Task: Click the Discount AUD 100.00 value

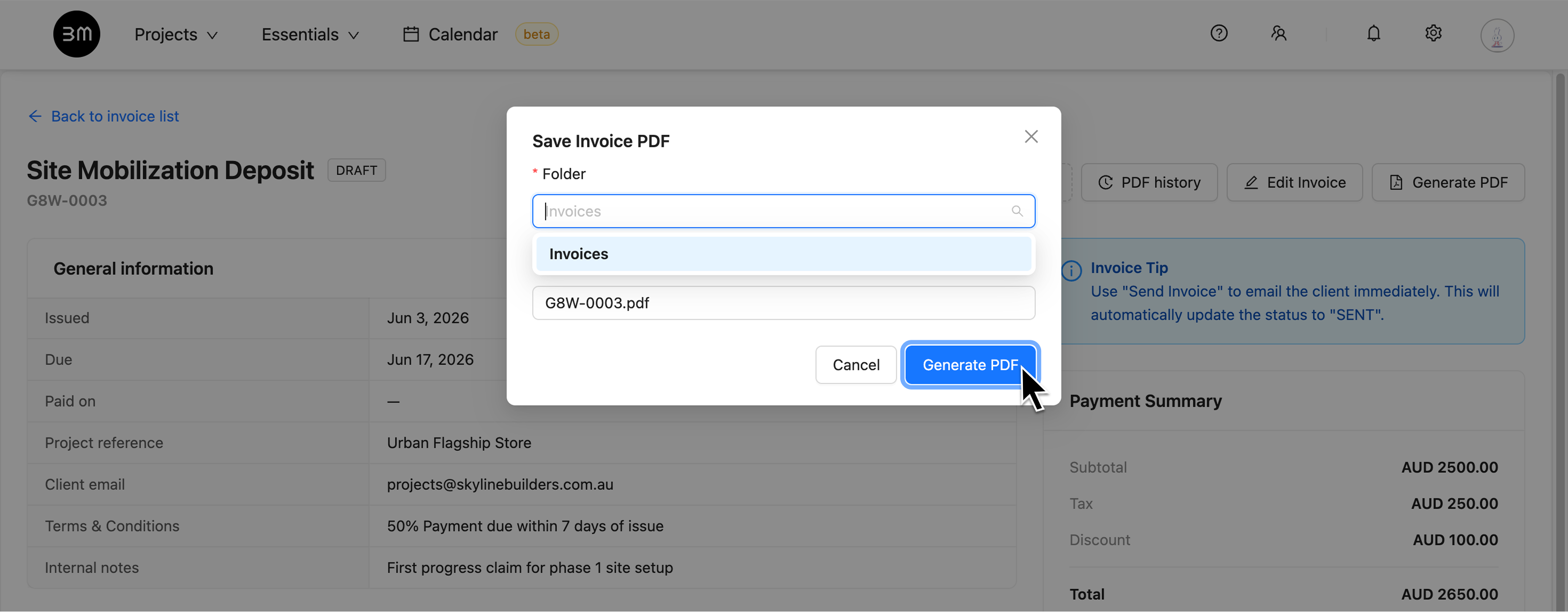Action: [x=1455, y=539]
